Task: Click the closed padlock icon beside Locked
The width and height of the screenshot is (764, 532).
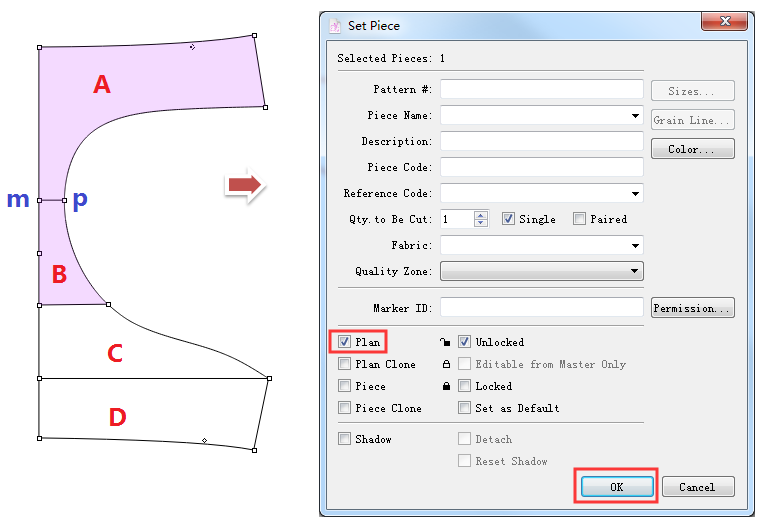Action: point(445,386)
